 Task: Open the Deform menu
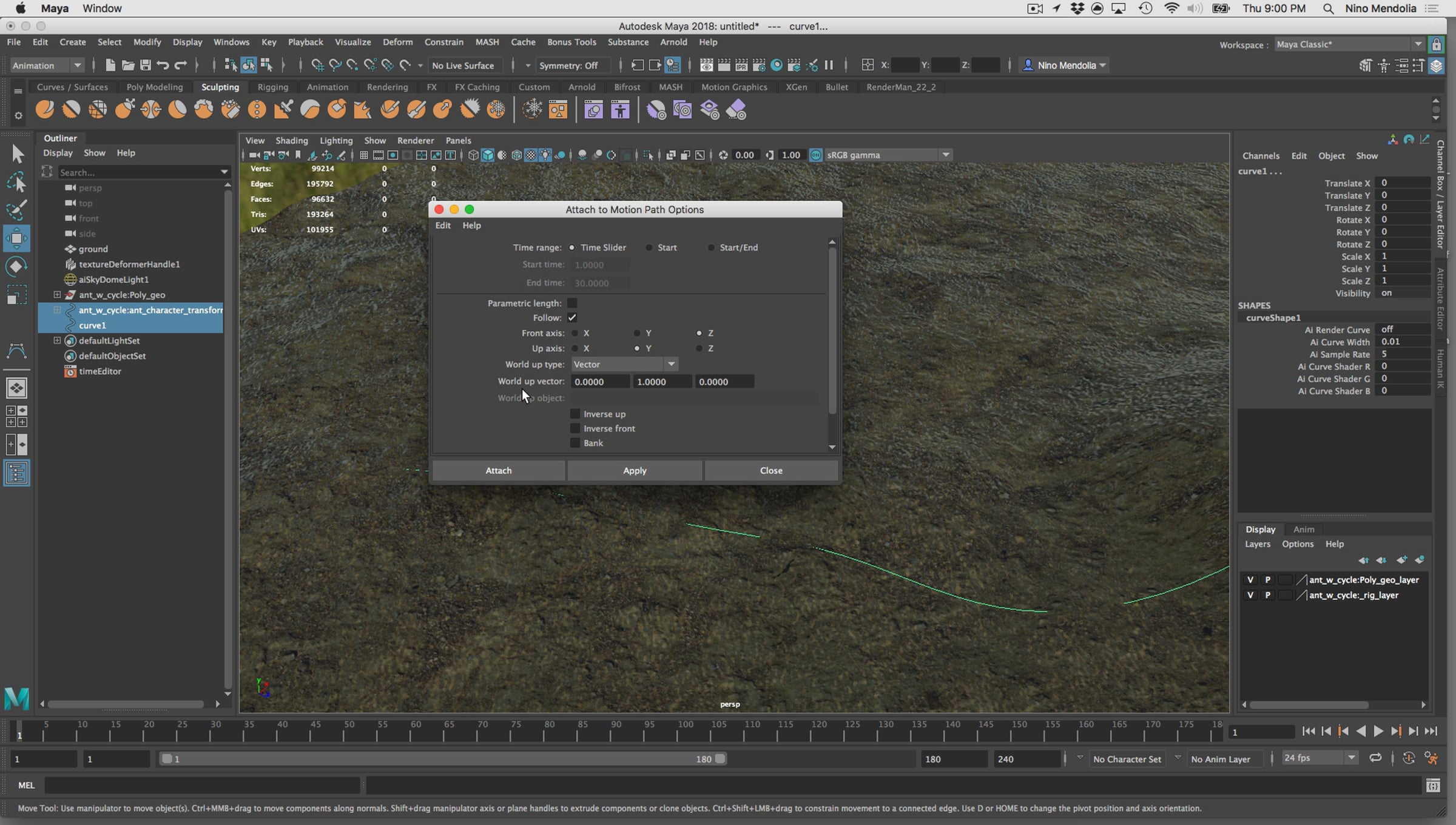pos(397,42)
